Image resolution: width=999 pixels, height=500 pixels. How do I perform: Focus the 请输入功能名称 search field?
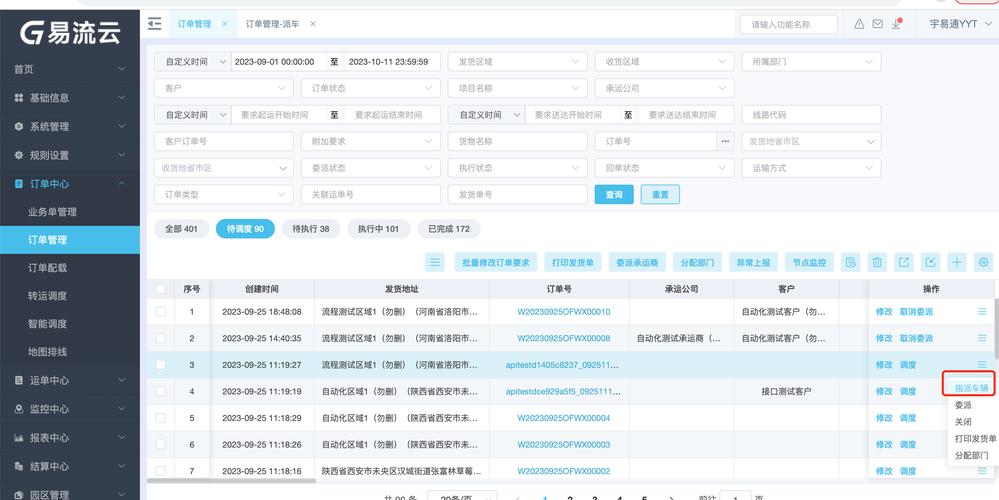point(789,24)
